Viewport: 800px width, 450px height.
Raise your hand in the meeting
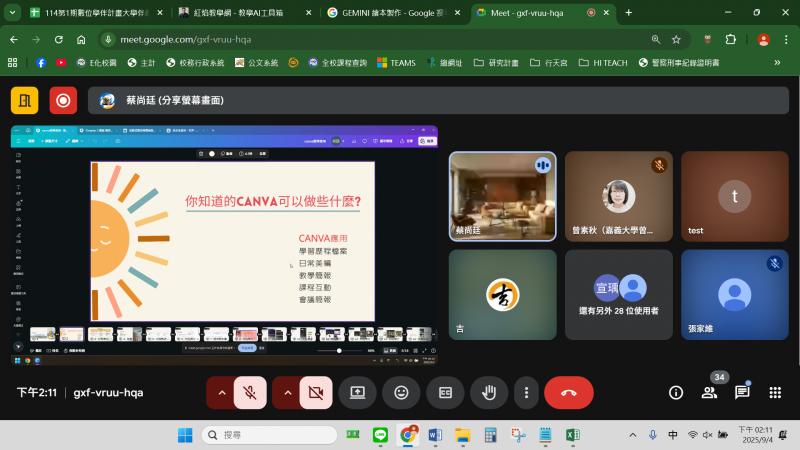(489, 393)
